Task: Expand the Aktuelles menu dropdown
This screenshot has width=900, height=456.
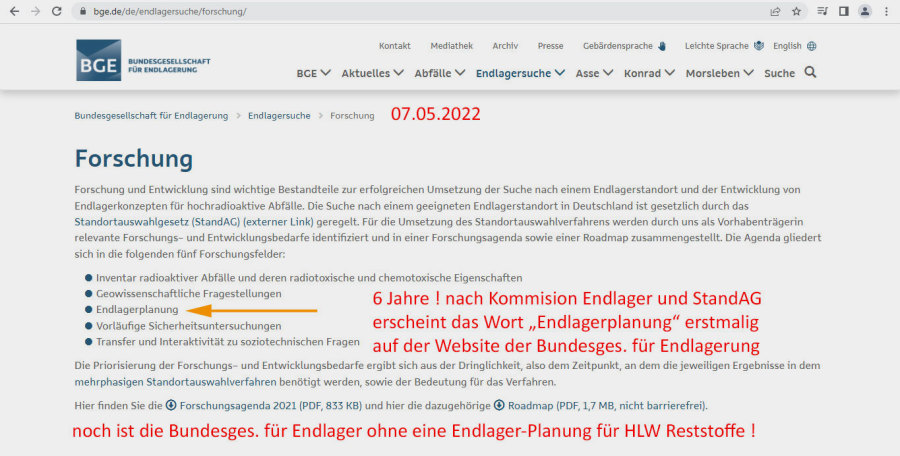Action: pyautogui.click(x=372, y=73)
